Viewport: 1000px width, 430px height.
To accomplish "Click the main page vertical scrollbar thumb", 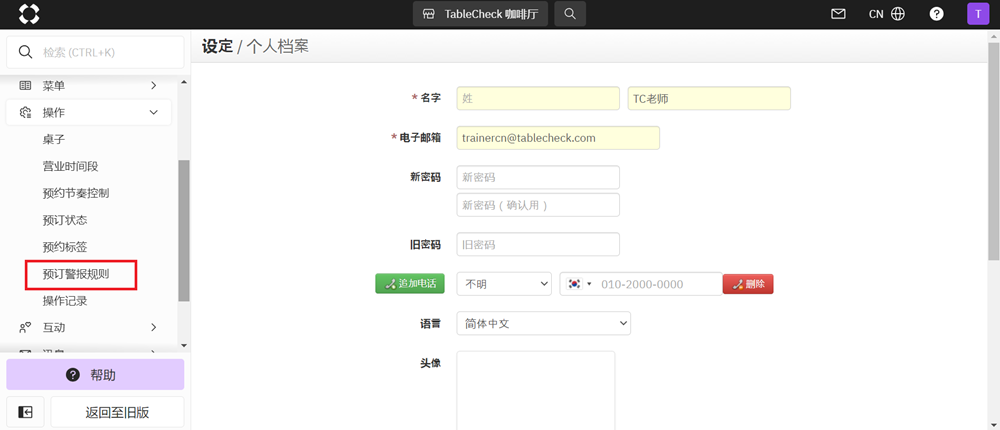I will click(x=994, y=151).
